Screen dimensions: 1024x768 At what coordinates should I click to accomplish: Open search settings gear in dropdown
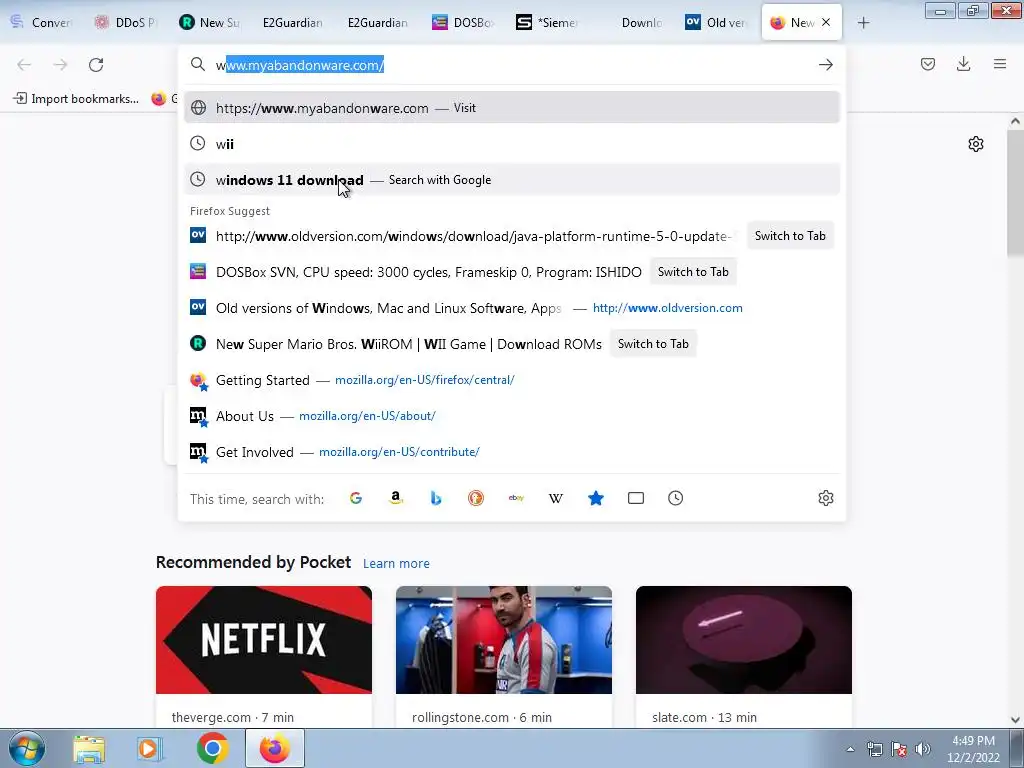[825, 498]
